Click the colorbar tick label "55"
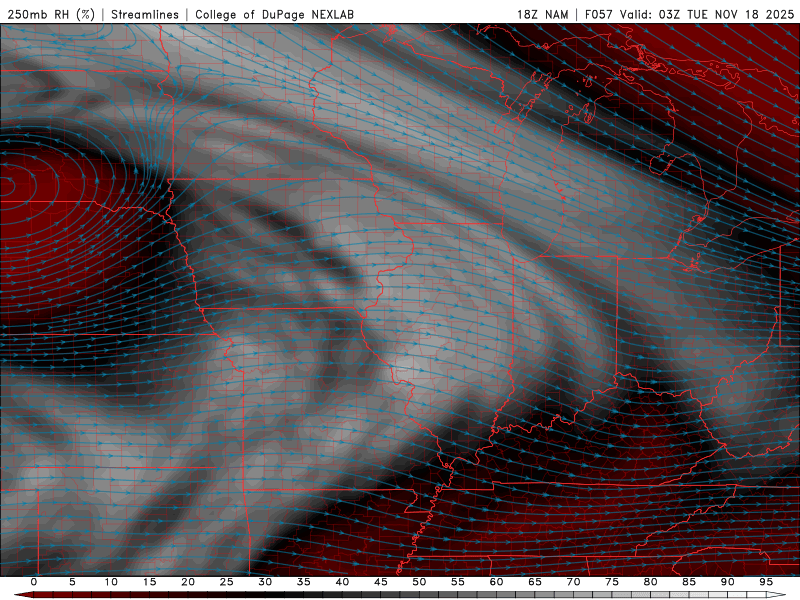 pos(458,582)
